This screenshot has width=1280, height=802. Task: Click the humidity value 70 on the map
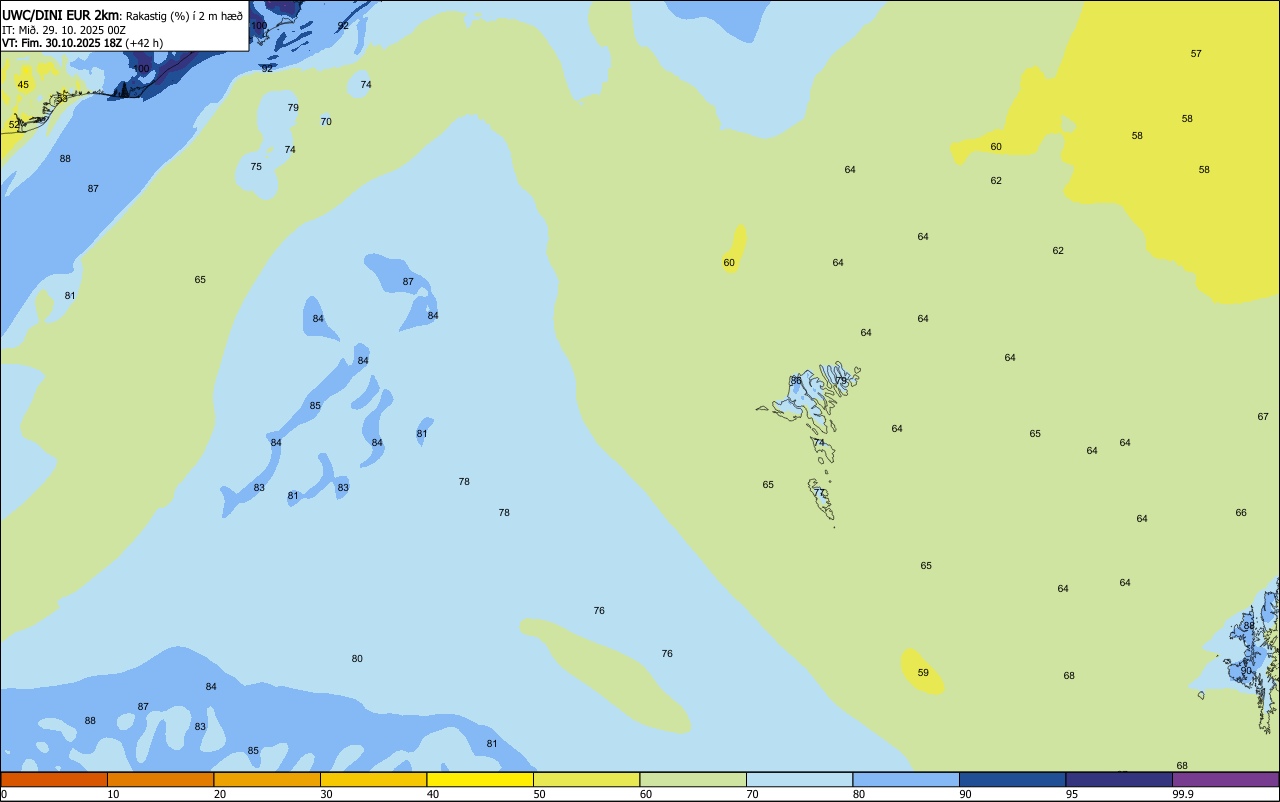click(326, 121)
